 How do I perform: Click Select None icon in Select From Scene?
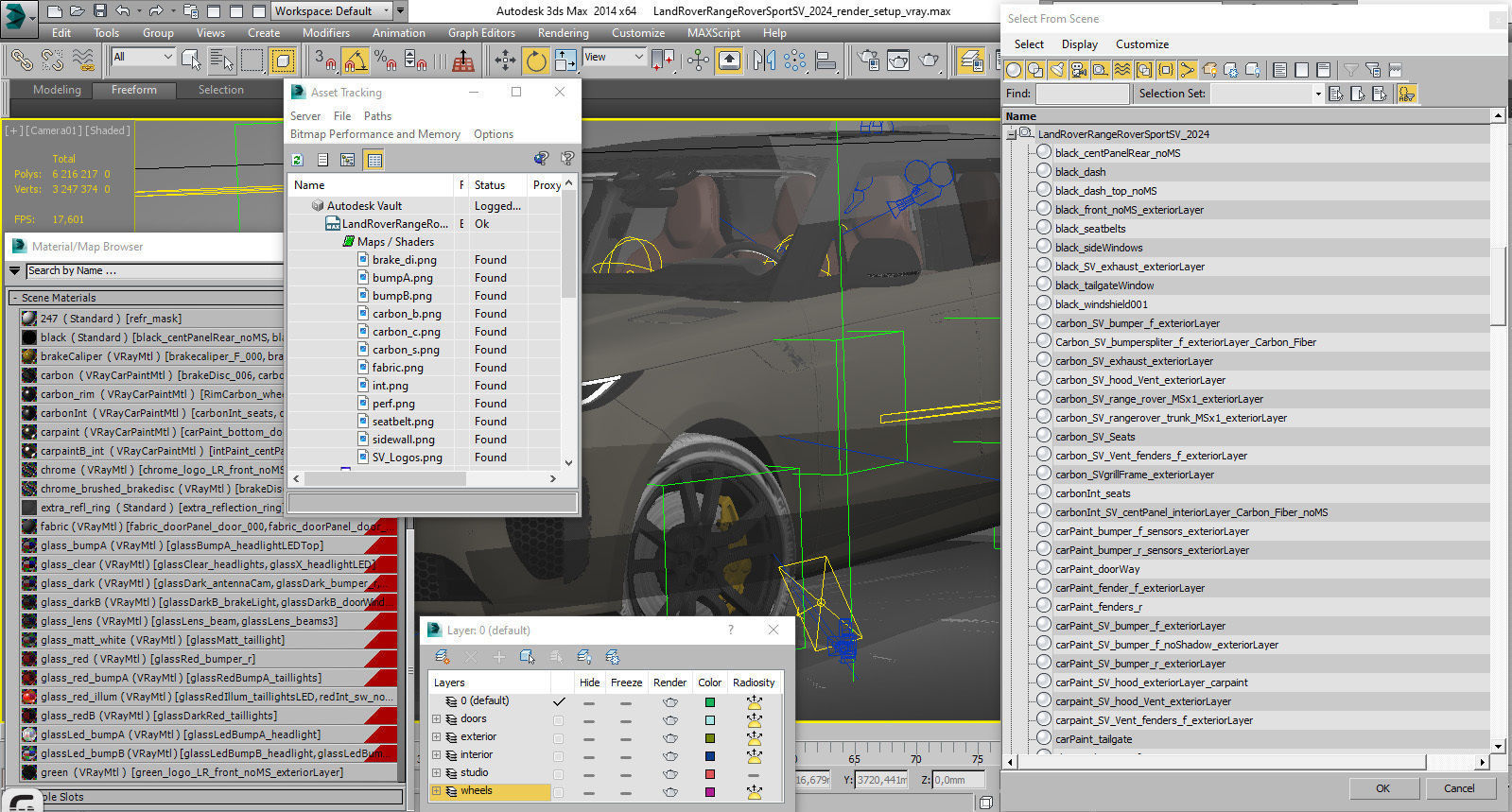click(x=1301, y=70)
